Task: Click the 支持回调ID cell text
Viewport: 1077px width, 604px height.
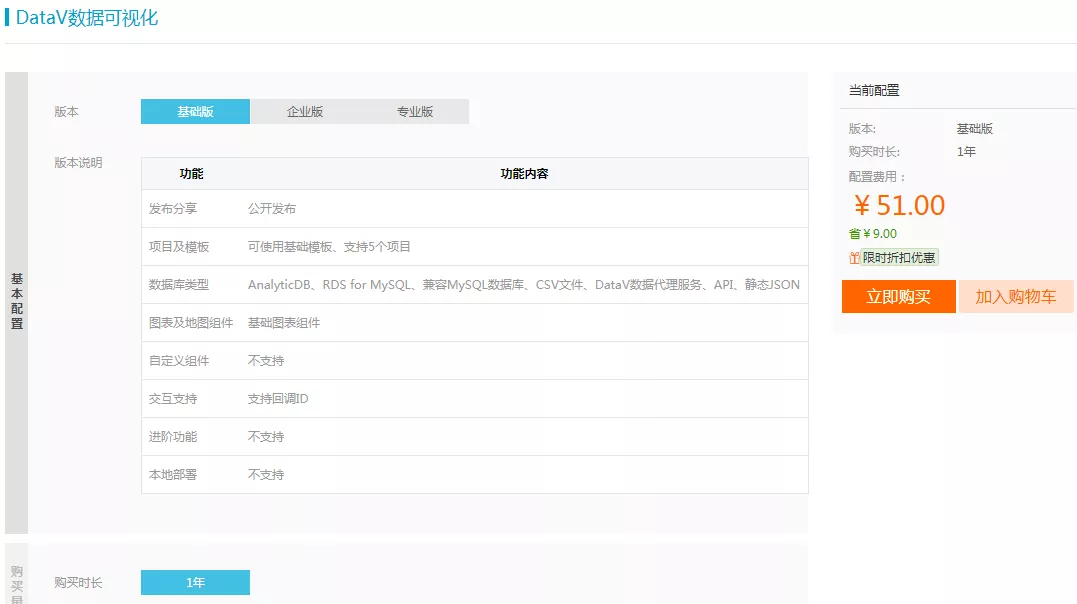Action: click(x=277, y=399)
